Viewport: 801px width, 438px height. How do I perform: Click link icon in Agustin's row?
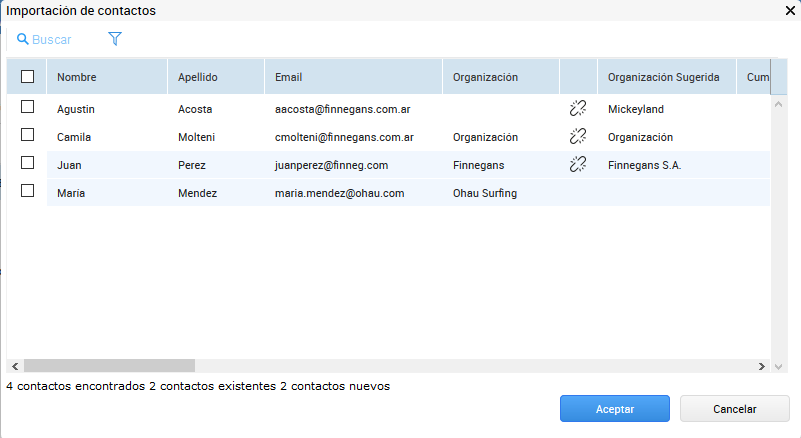[577, 109]
